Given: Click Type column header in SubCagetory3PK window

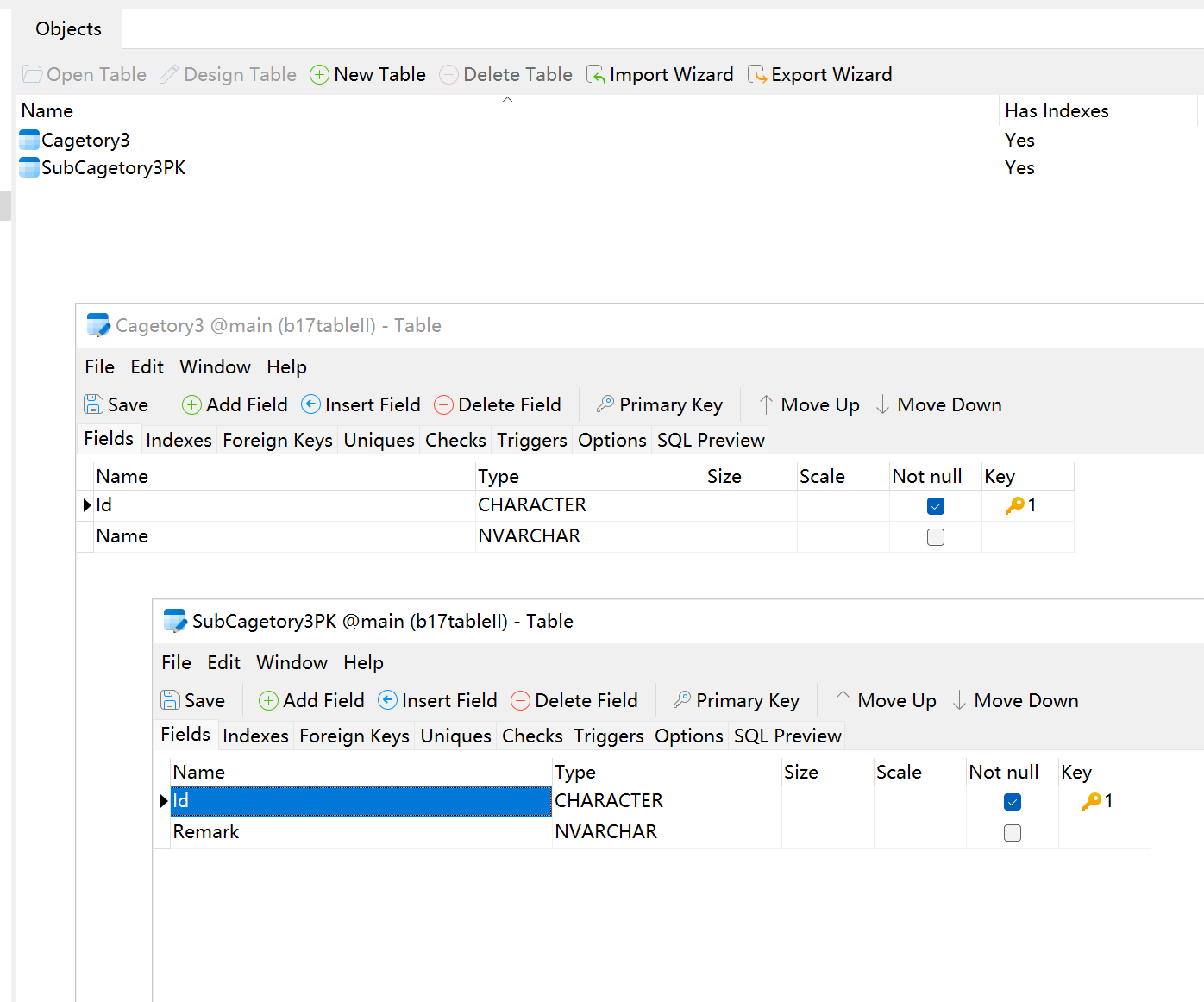Looking at the screenshot, I should [x=667, y=773].
